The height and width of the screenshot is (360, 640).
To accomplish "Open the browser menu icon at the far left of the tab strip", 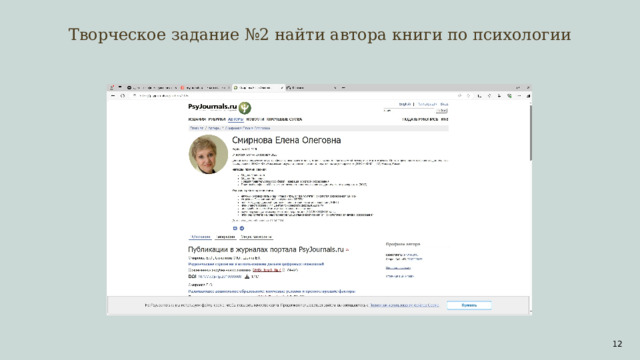I will coord(112,87).
